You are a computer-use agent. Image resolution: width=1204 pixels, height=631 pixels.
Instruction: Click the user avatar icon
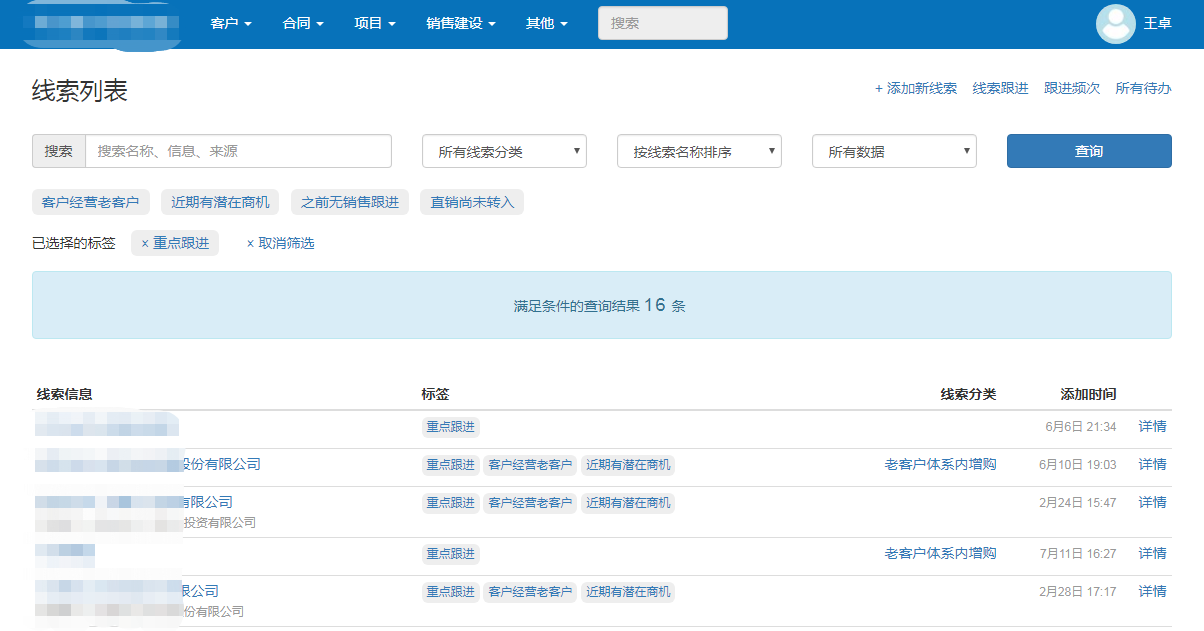(x=1115, y=24)
